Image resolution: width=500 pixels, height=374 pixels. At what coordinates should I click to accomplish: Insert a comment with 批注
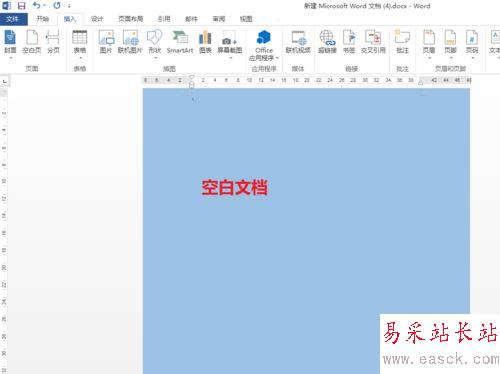(x=402, y=42)
